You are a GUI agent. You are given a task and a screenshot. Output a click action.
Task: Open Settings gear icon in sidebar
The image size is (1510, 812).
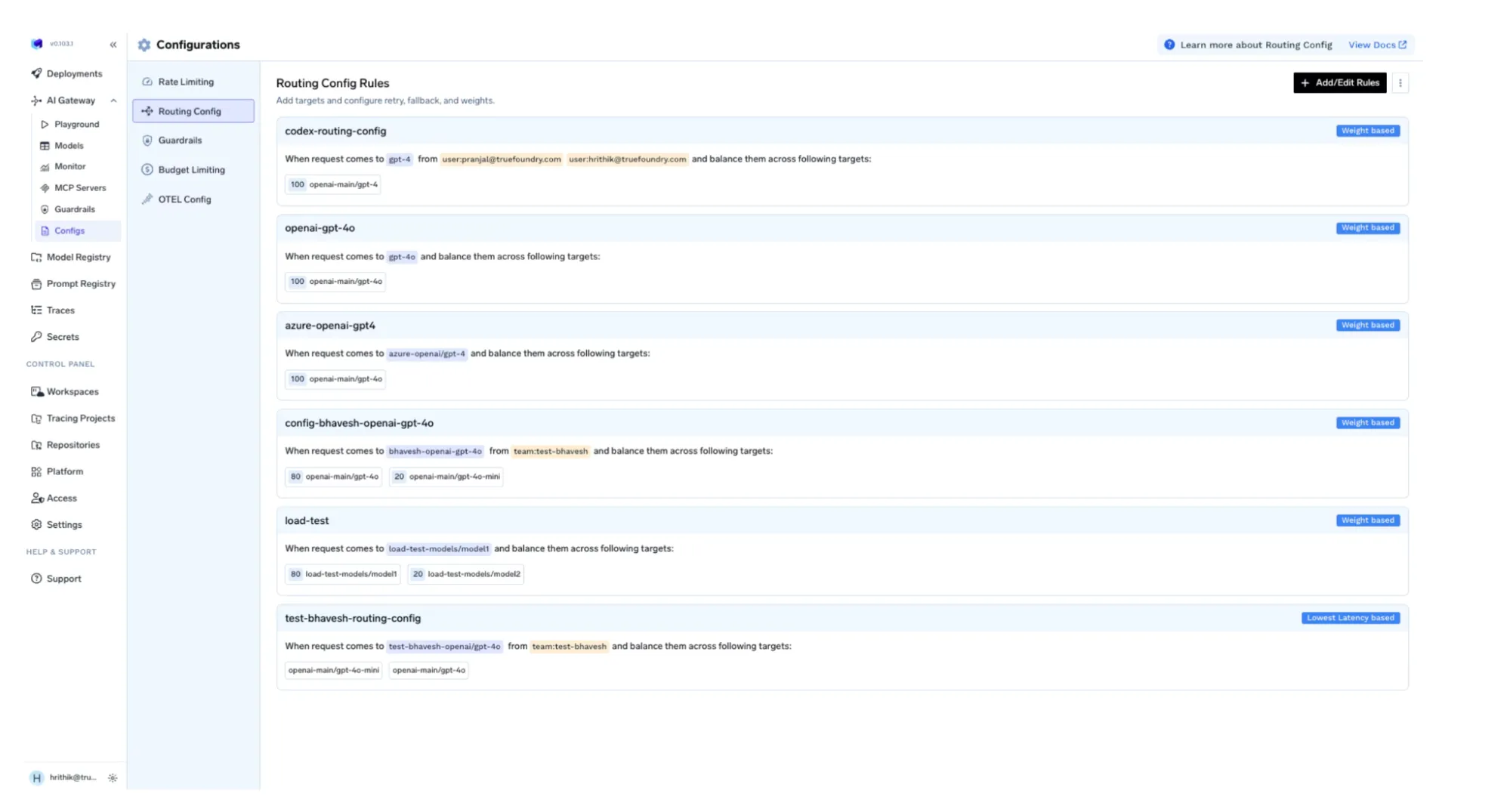(x=36, y=525)
